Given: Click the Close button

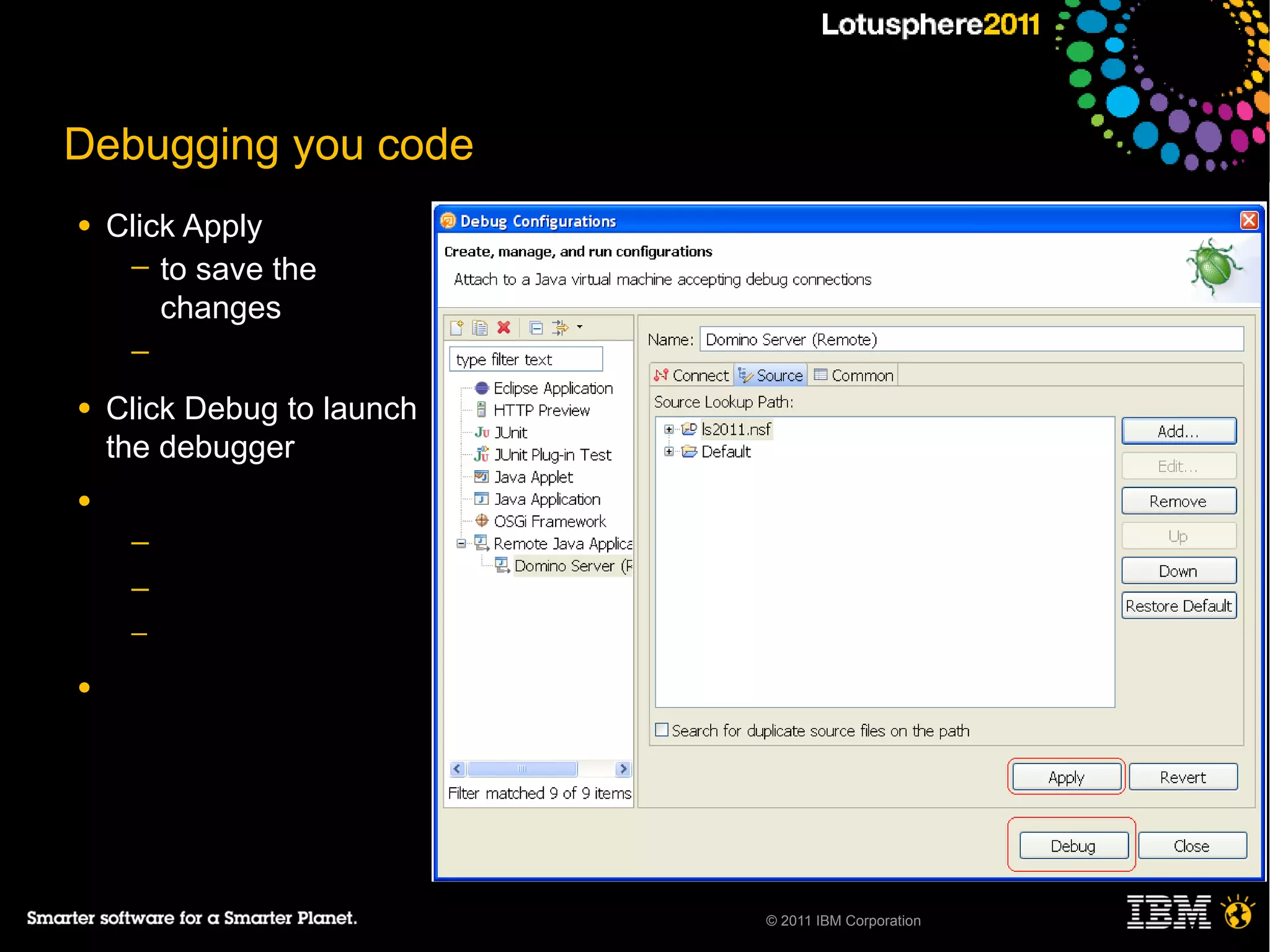Looking at the screenshot, I should [1192, 846].
